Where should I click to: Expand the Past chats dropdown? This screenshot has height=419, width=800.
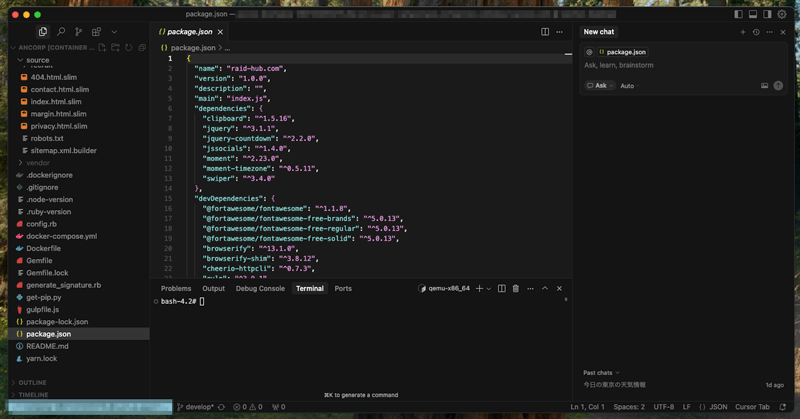601,373
